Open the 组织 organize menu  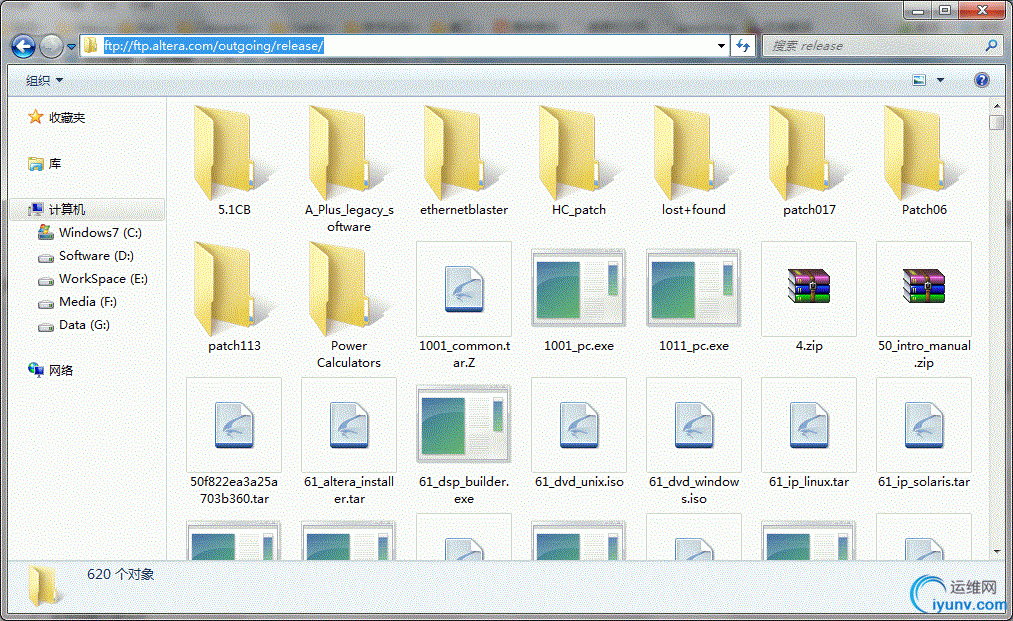pyautogui.click(x=44, y=80)
